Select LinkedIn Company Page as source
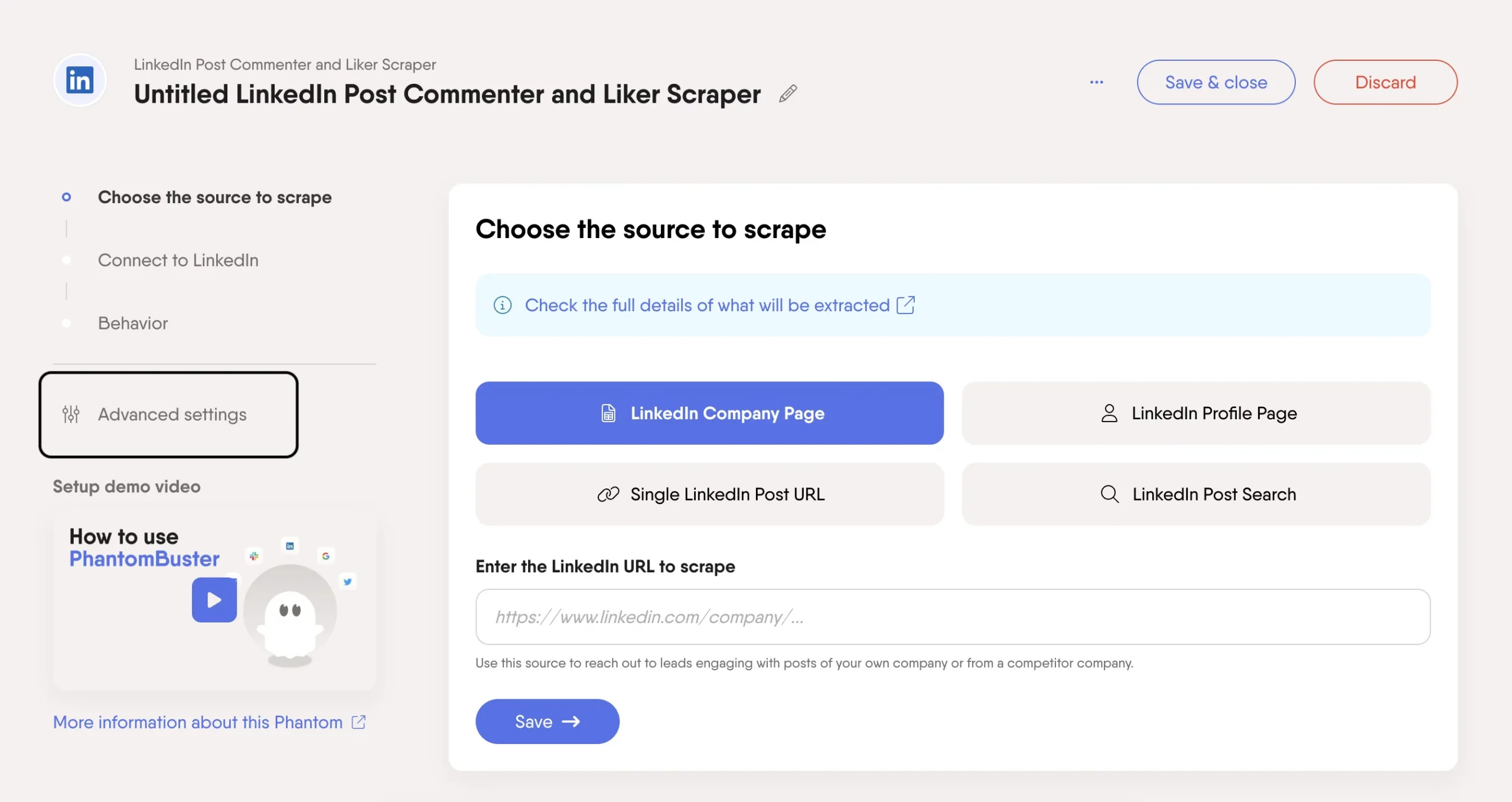Image resolution: width=1512 pixels, height=802 pixels. pos(709,413)
